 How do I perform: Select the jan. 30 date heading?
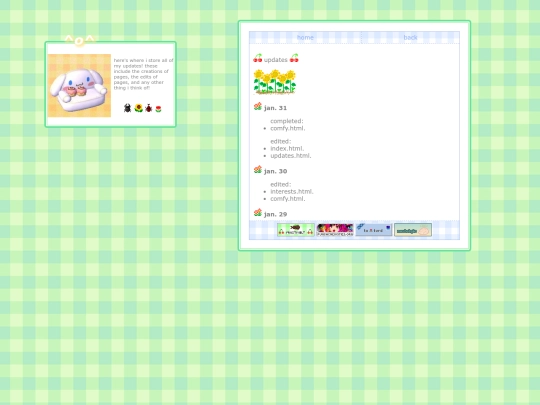pos(275,171)
